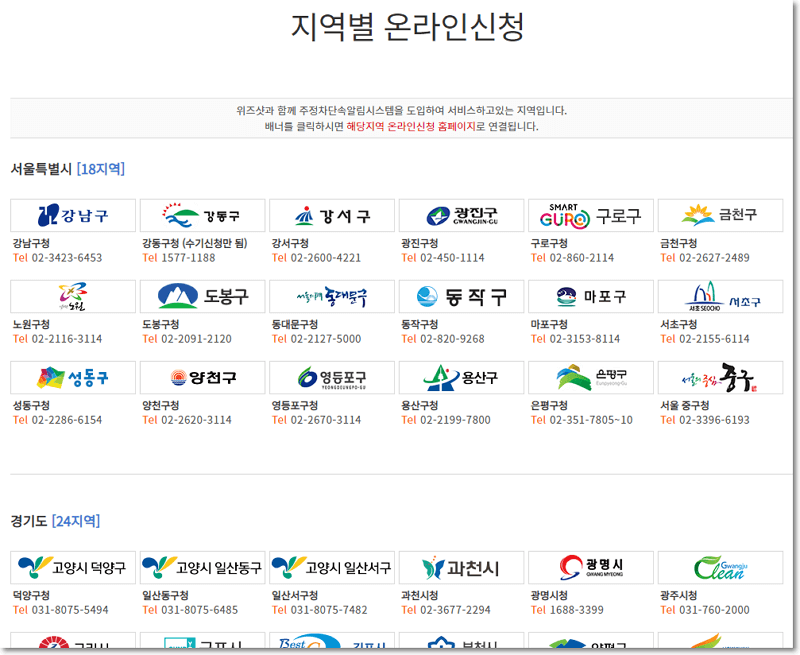Open the 용산구 logo banner
The image size is (800, 655).
coord(462,378)
